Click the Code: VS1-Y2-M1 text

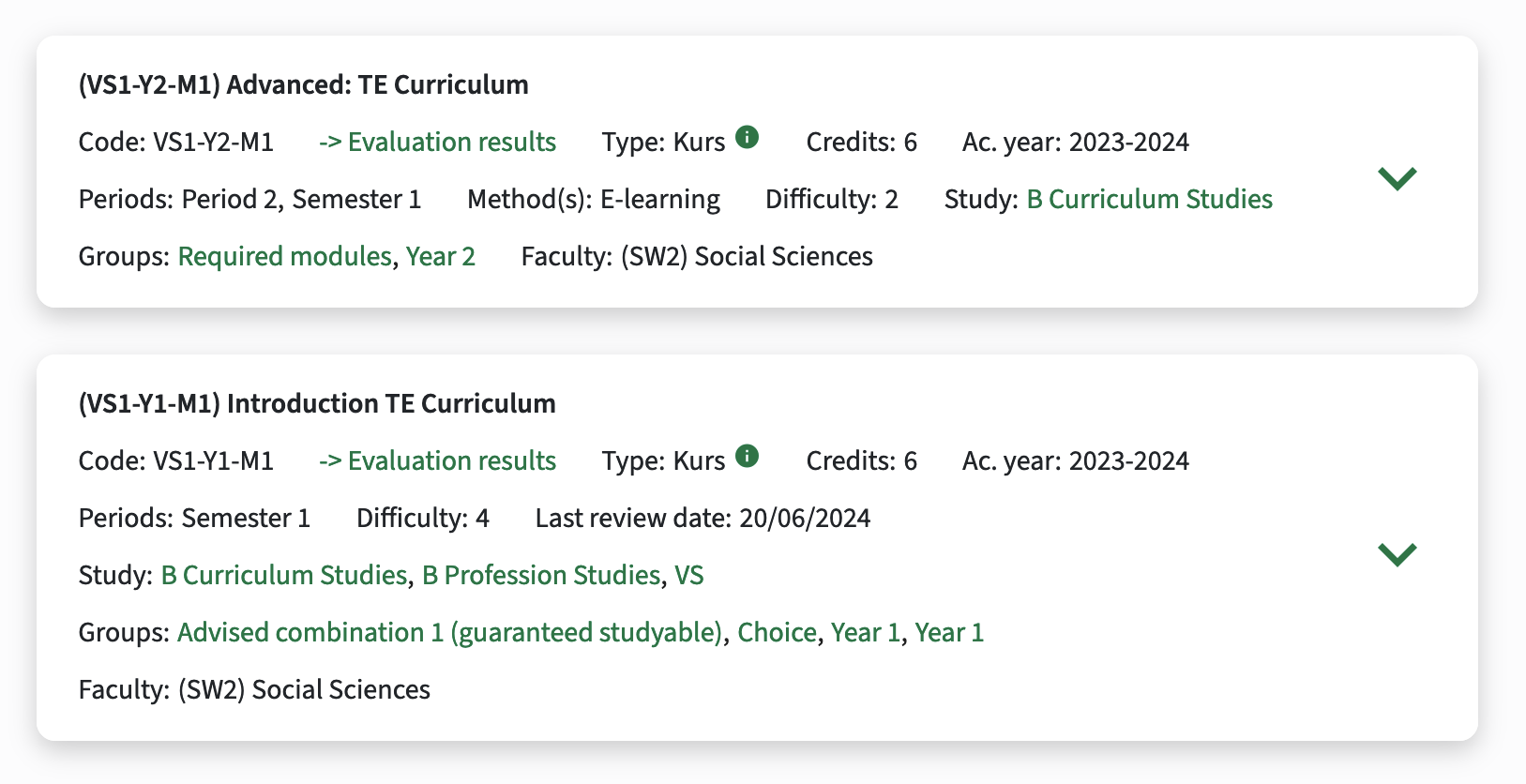click(x=176, y=142)
